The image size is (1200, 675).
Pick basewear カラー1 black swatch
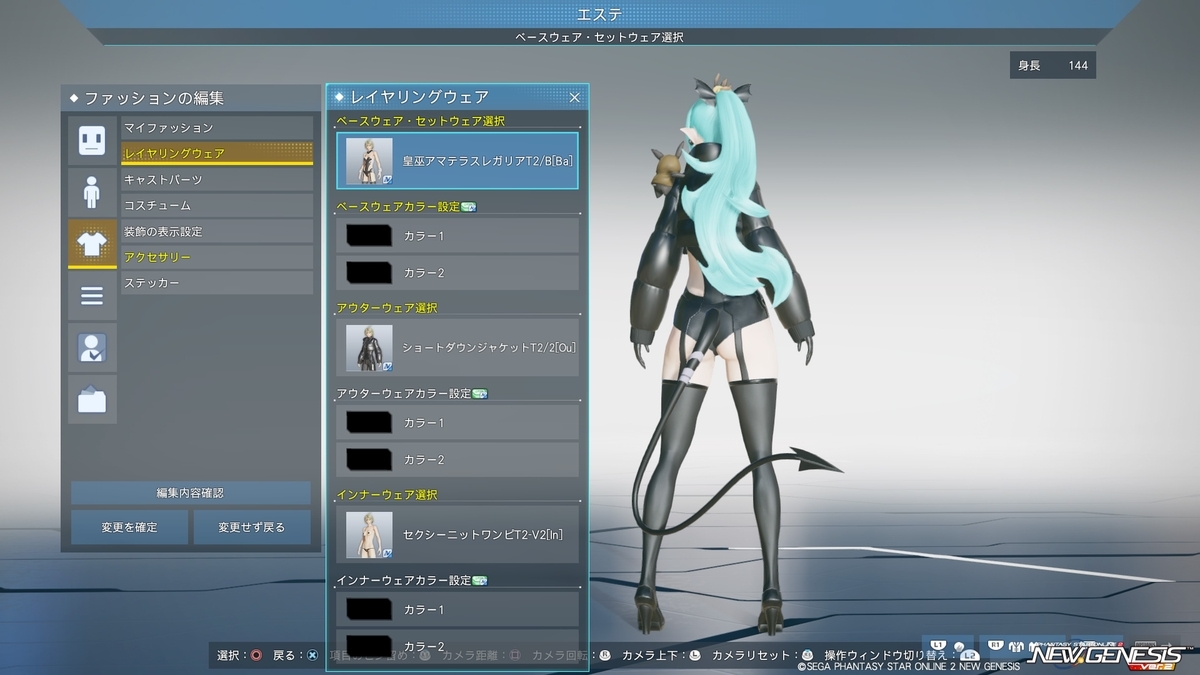[x=368, y=236]
